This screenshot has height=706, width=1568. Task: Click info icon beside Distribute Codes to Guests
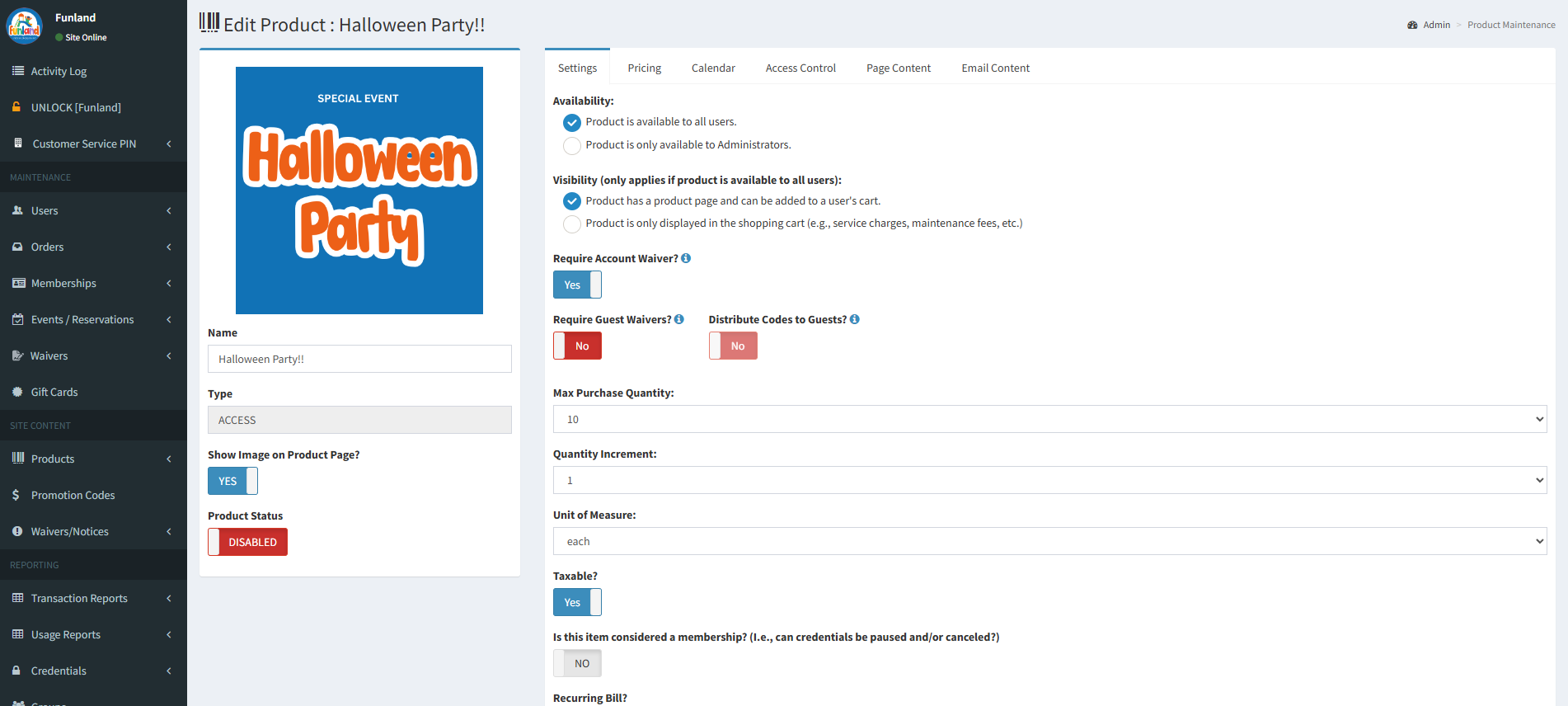pos(855,319)
